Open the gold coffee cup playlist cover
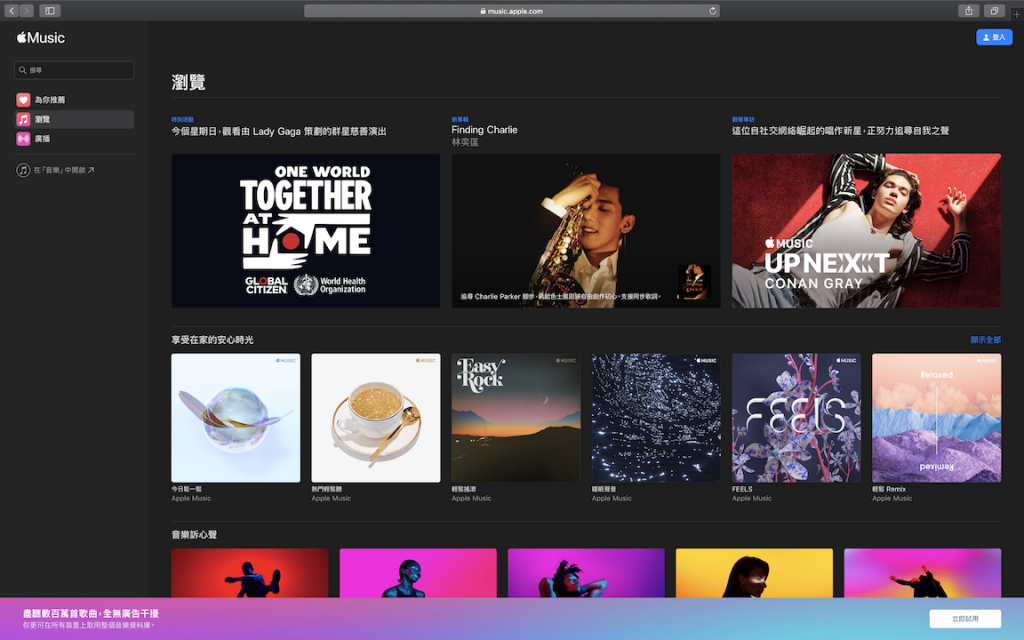1024x640 pixels. point(376,418)
